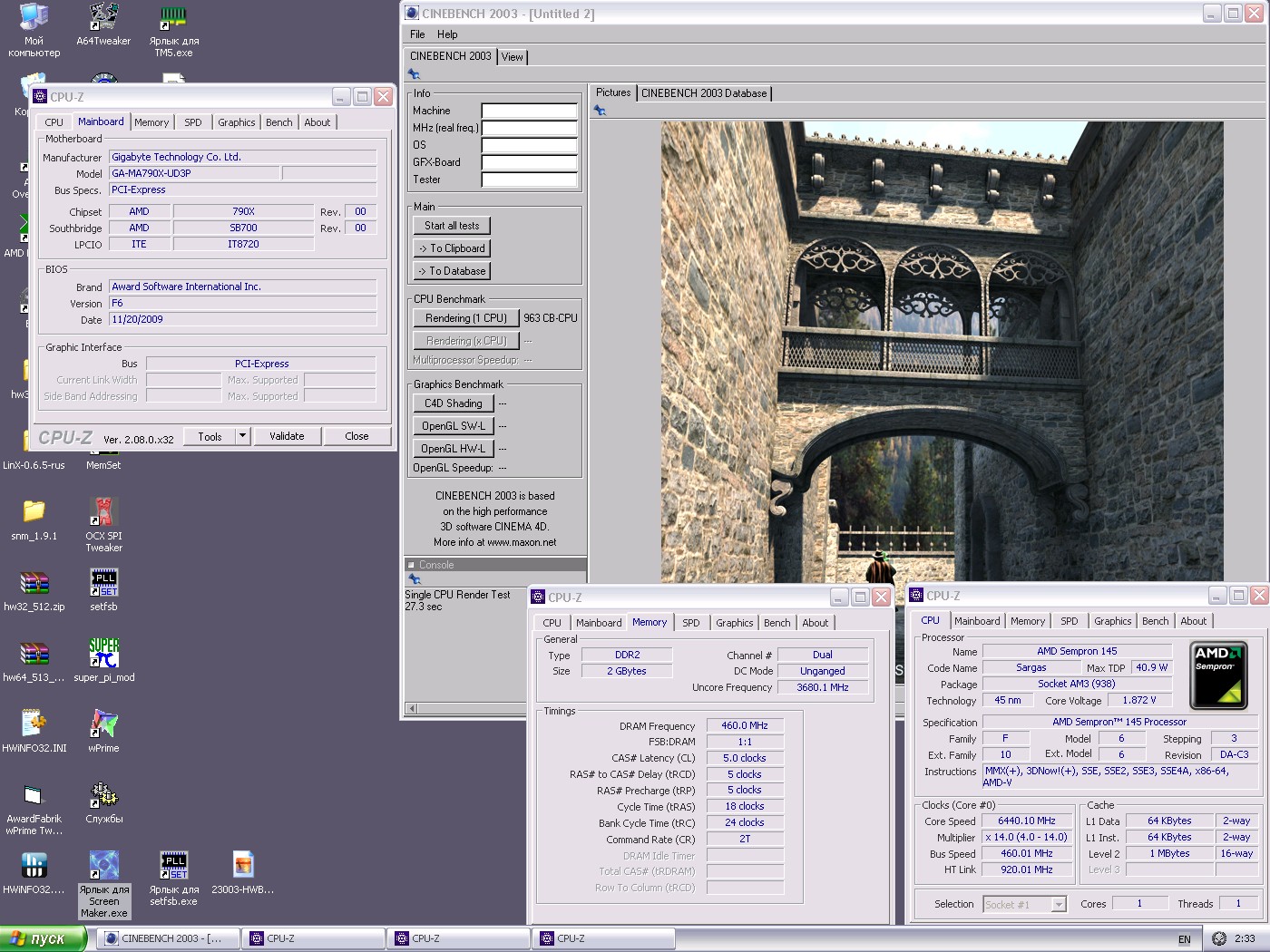Image resolution: width=1270 pixels, height=952 pixels.
Task: Open the Socket #1 selection dropdown
Action: [x=1058, y=904]
